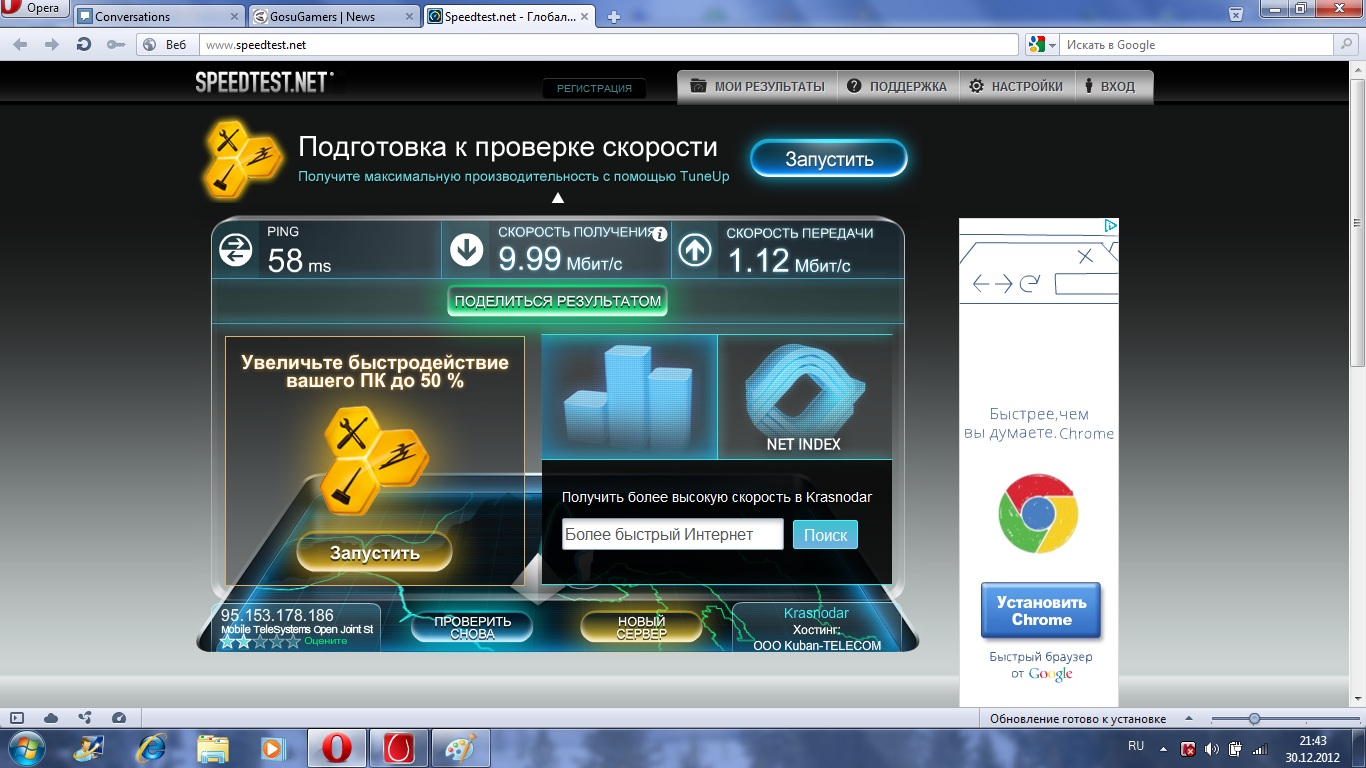Go forward with the browser forward arrow
Screen dimensions: 1366x768
[52, 45]
